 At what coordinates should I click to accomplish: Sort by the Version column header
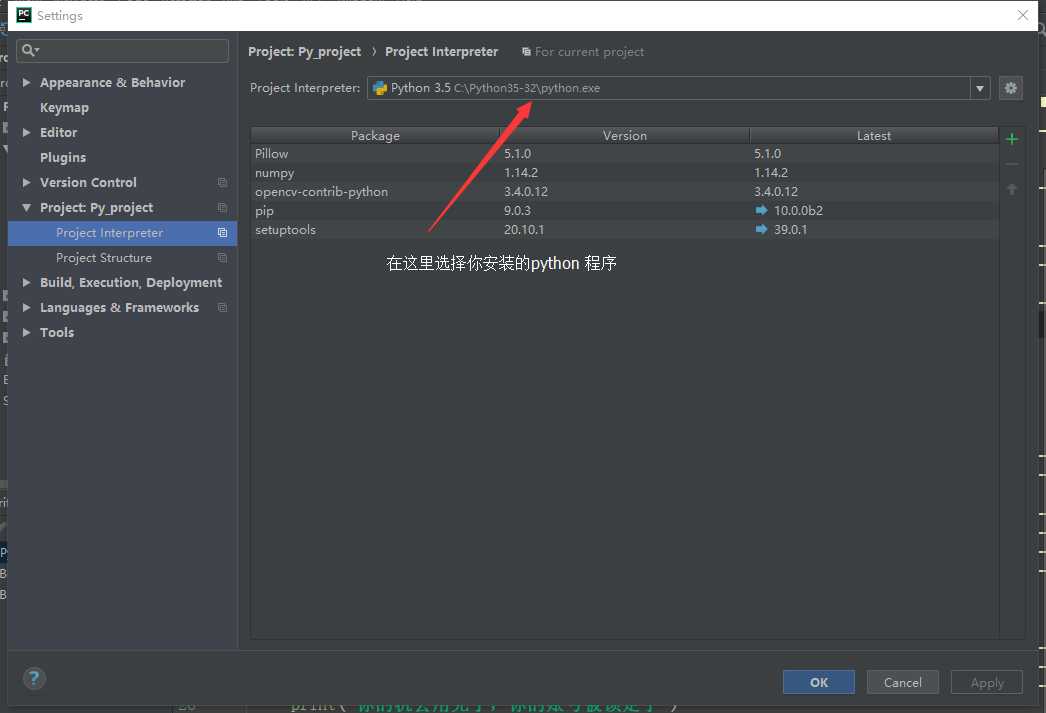[x=624, y=135]
